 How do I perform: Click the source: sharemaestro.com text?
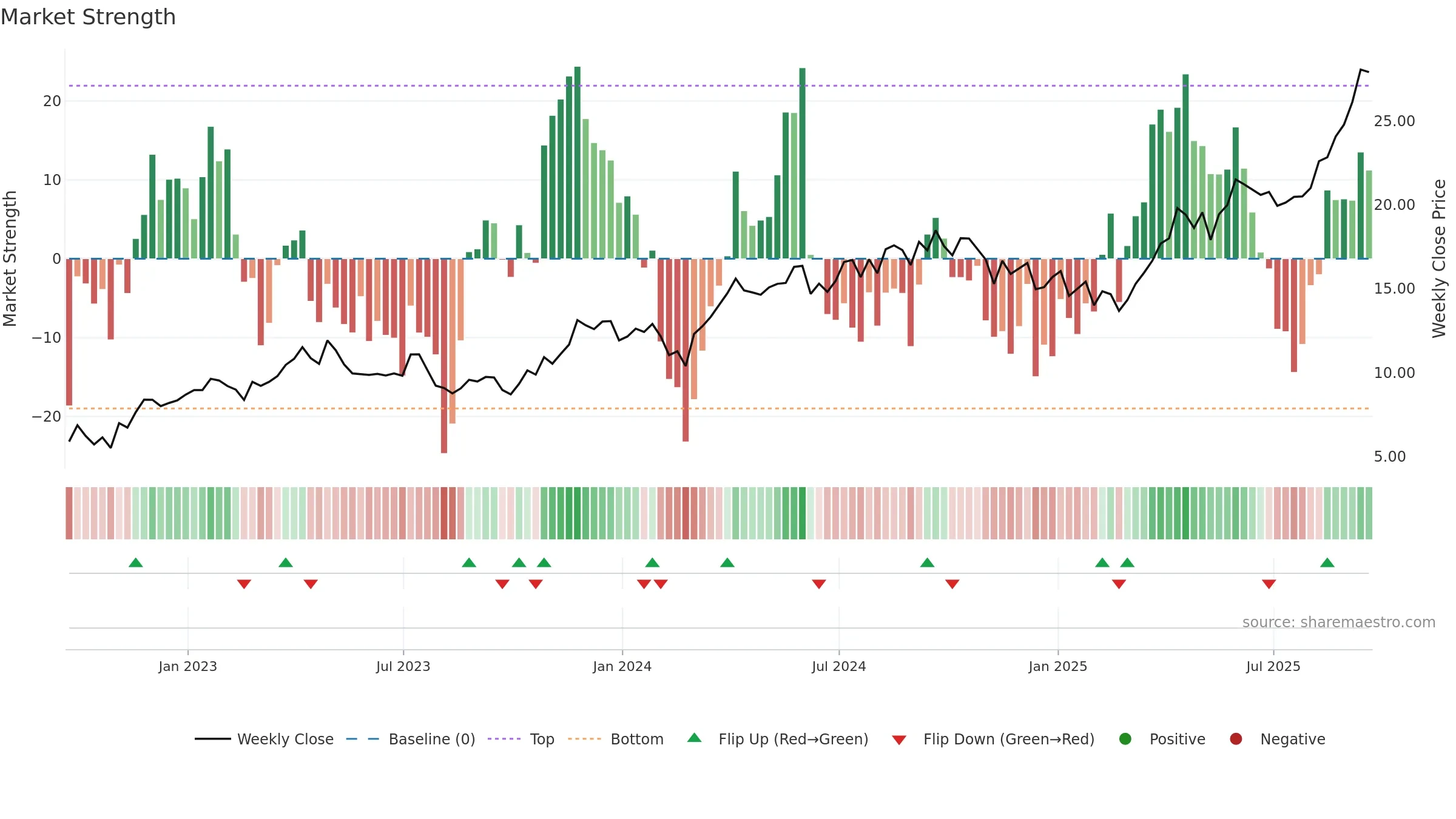[x=1339, y=622]
